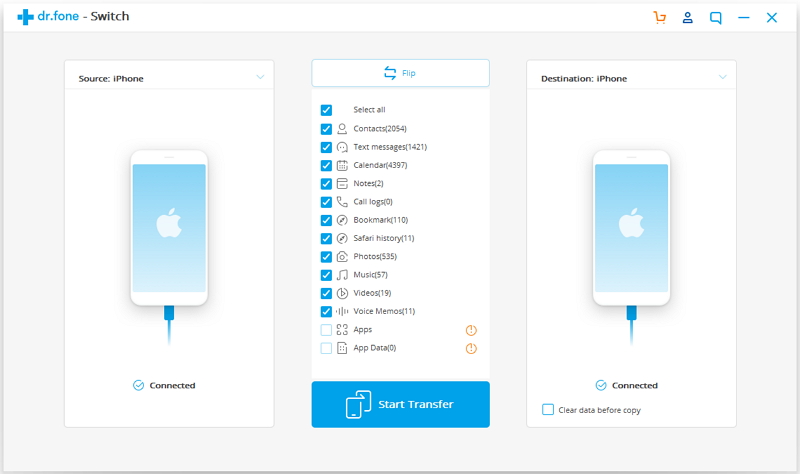
Task: Uncheck the Contacts checkbox
Action: tap(326, 129)
